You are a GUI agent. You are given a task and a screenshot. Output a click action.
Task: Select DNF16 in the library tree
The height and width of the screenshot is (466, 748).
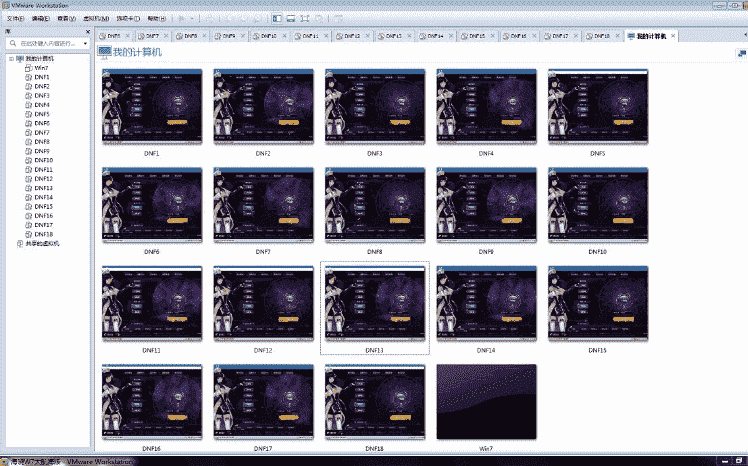[43, 216]
